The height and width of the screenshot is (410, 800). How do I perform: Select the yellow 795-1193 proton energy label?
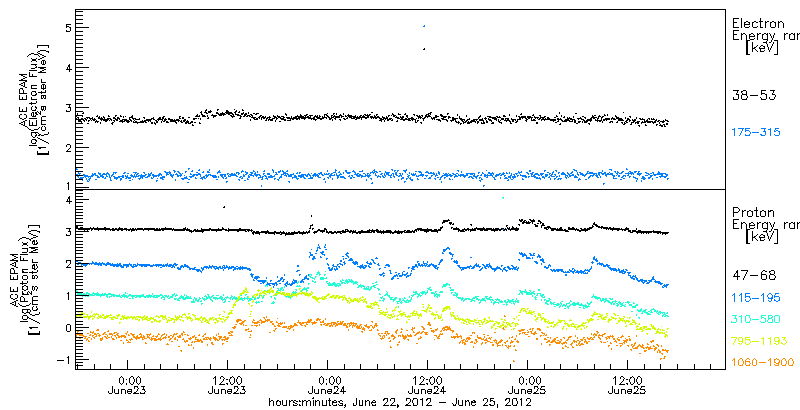tap(759, 341)
